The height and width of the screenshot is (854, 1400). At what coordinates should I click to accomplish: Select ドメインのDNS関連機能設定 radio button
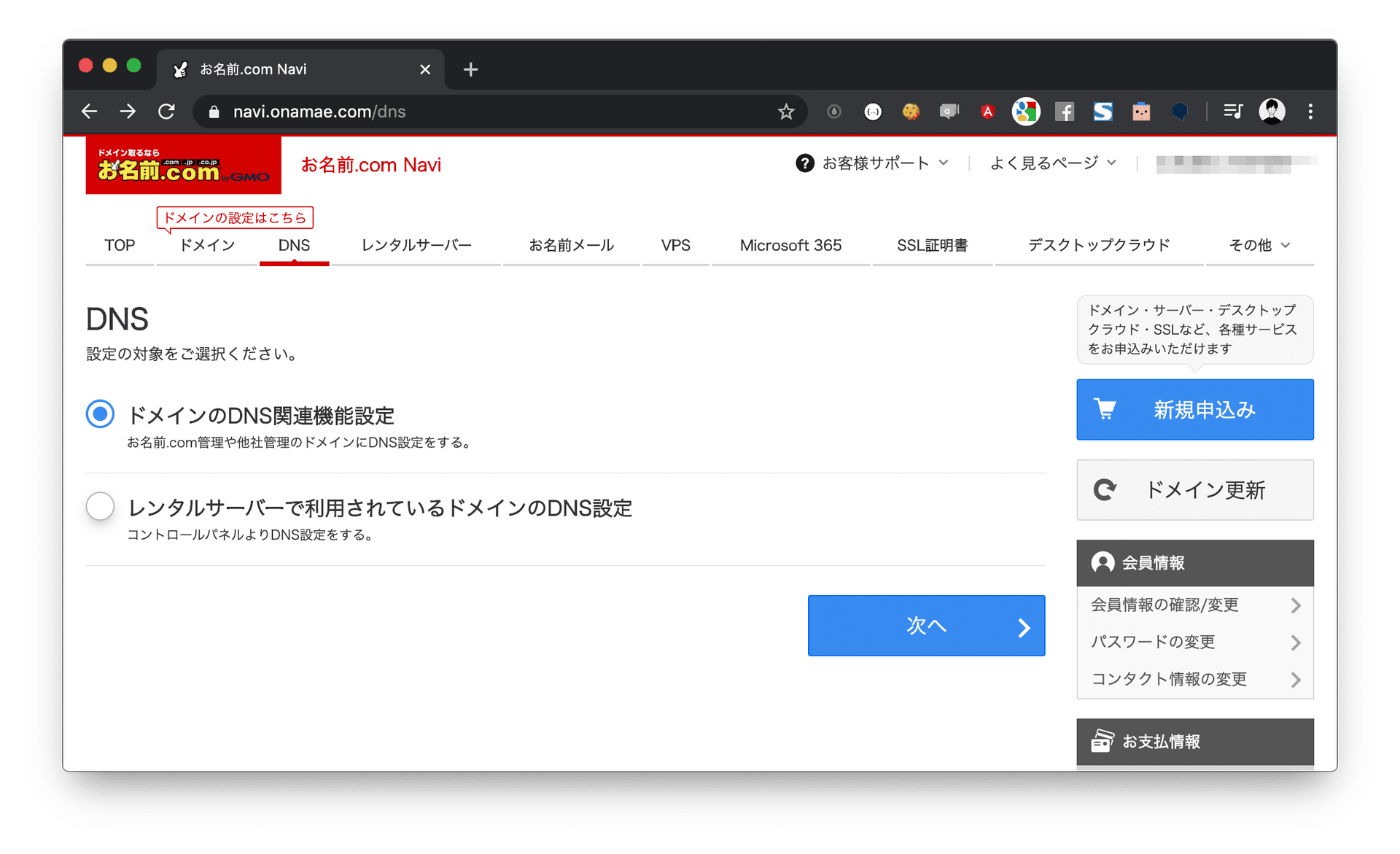(x=101, y=414)
